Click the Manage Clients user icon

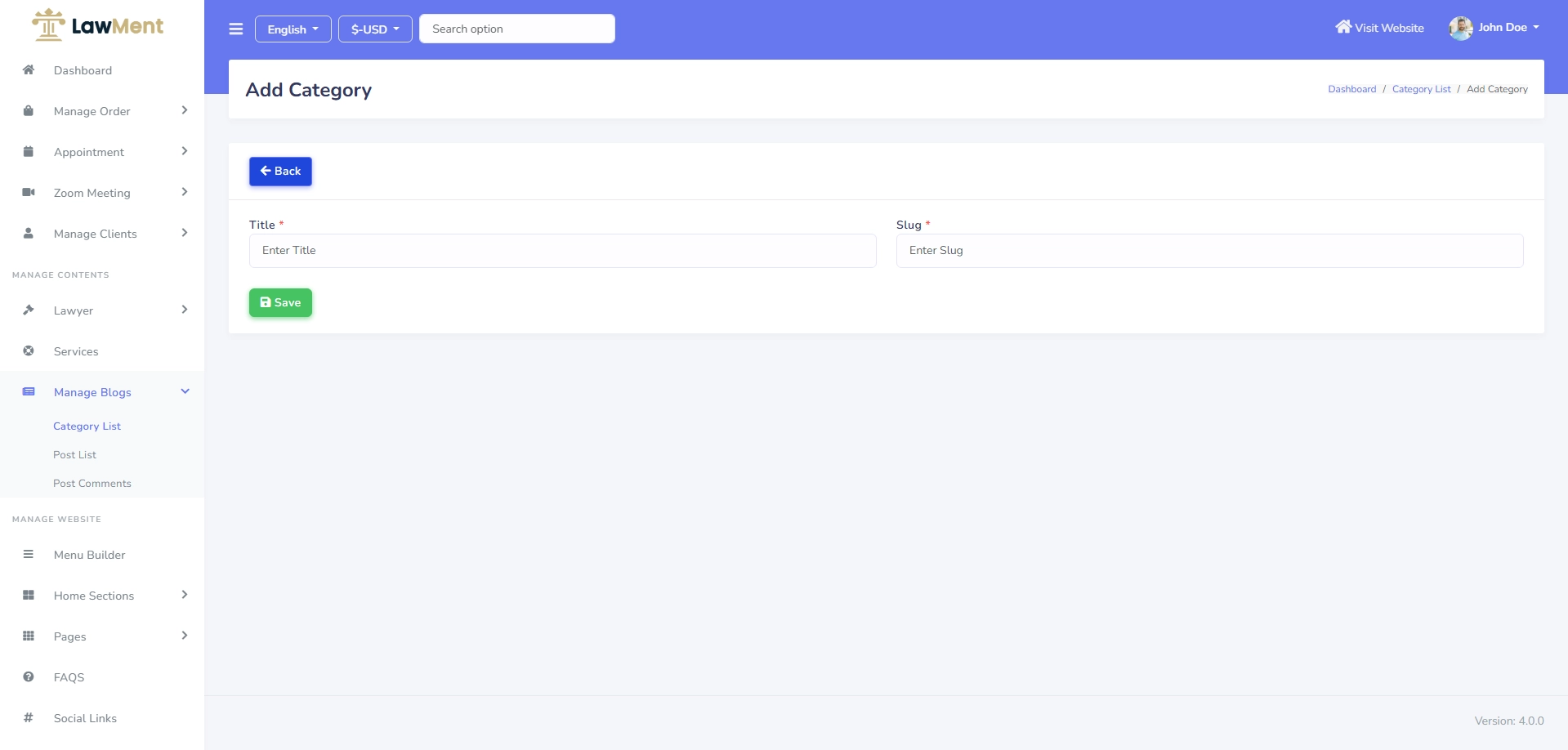coord(29,234)
